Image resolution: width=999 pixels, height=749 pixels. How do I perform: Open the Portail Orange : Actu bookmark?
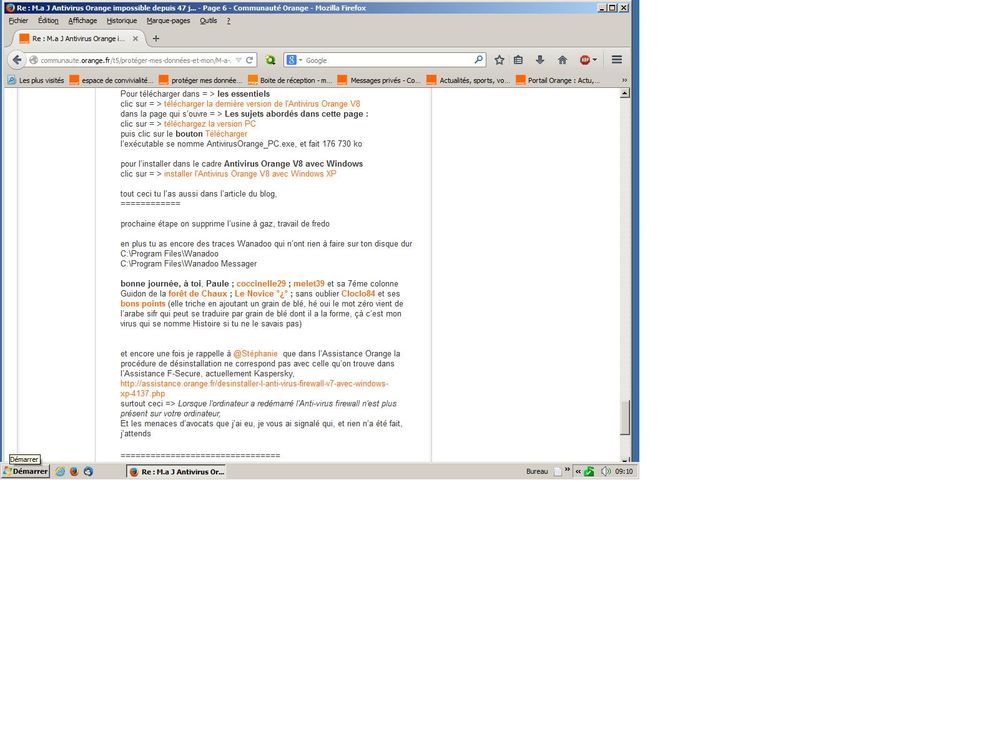[558, 80]
